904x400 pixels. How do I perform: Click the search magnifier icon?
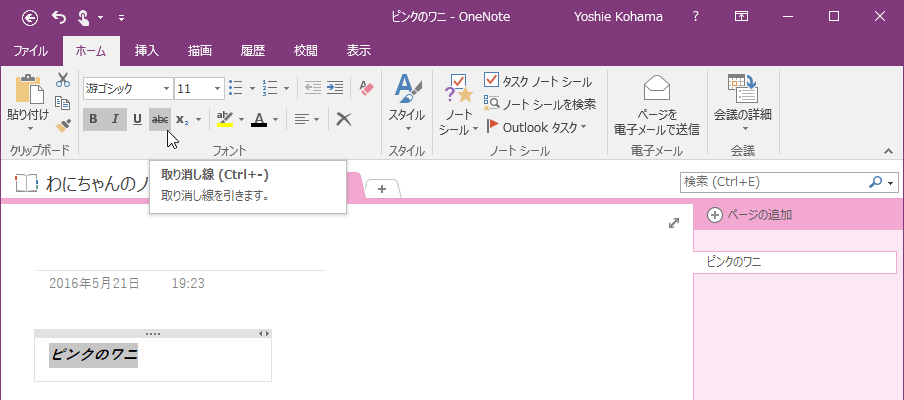point(875,182)
